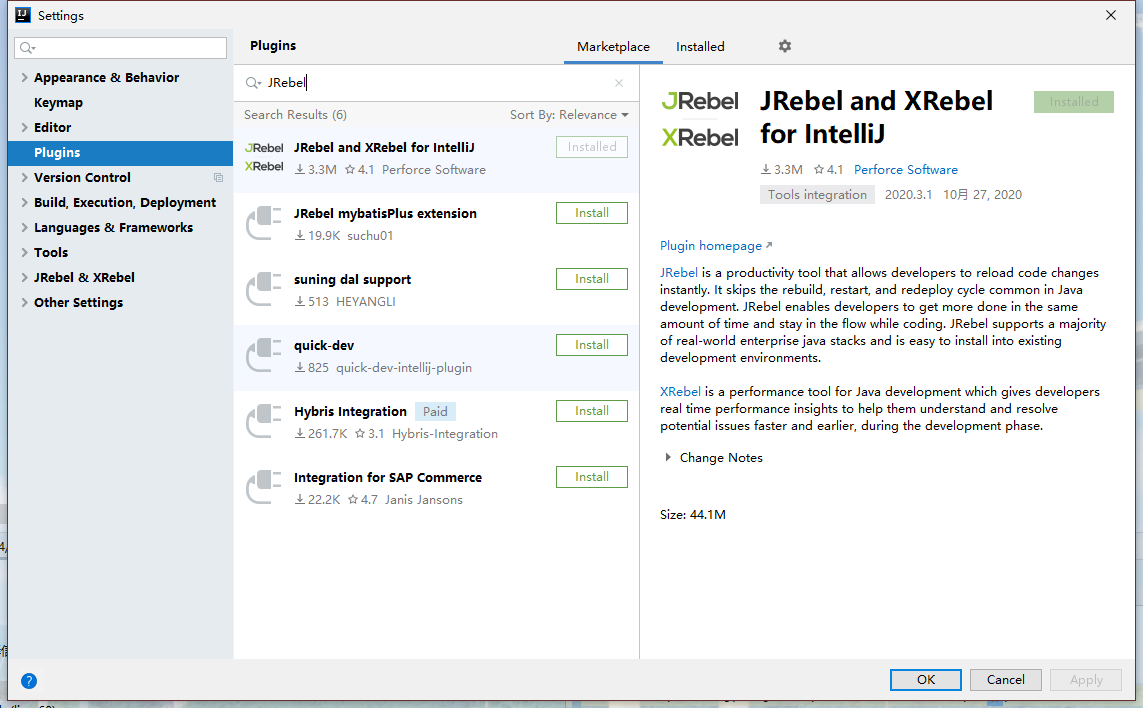1143x708 pixels.
Task: Click the magnifier icon in plugin search
Action: click(x=253, y=84)
